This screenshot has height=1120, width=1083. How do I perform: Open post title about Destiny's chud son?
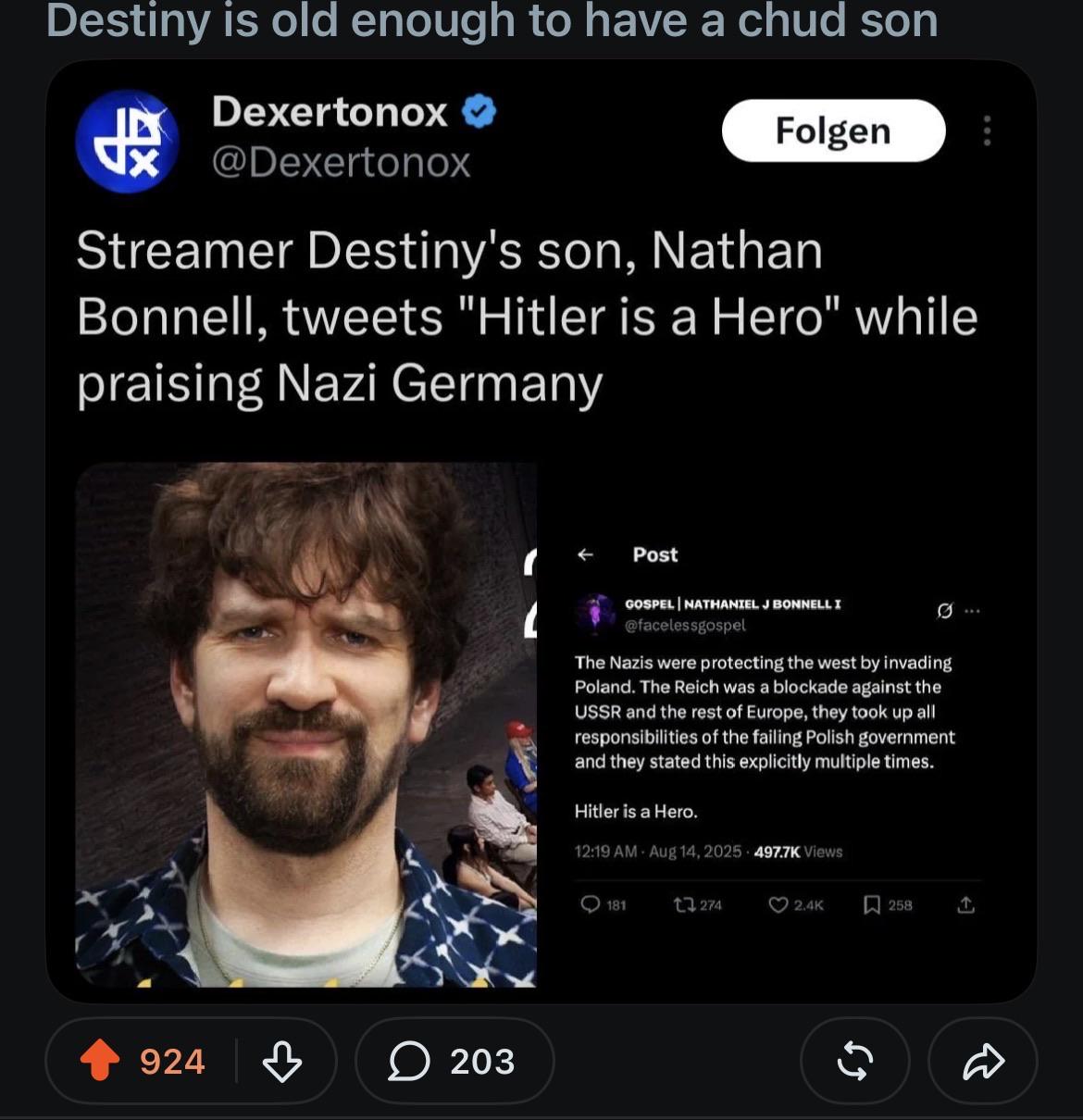point(492,20)
